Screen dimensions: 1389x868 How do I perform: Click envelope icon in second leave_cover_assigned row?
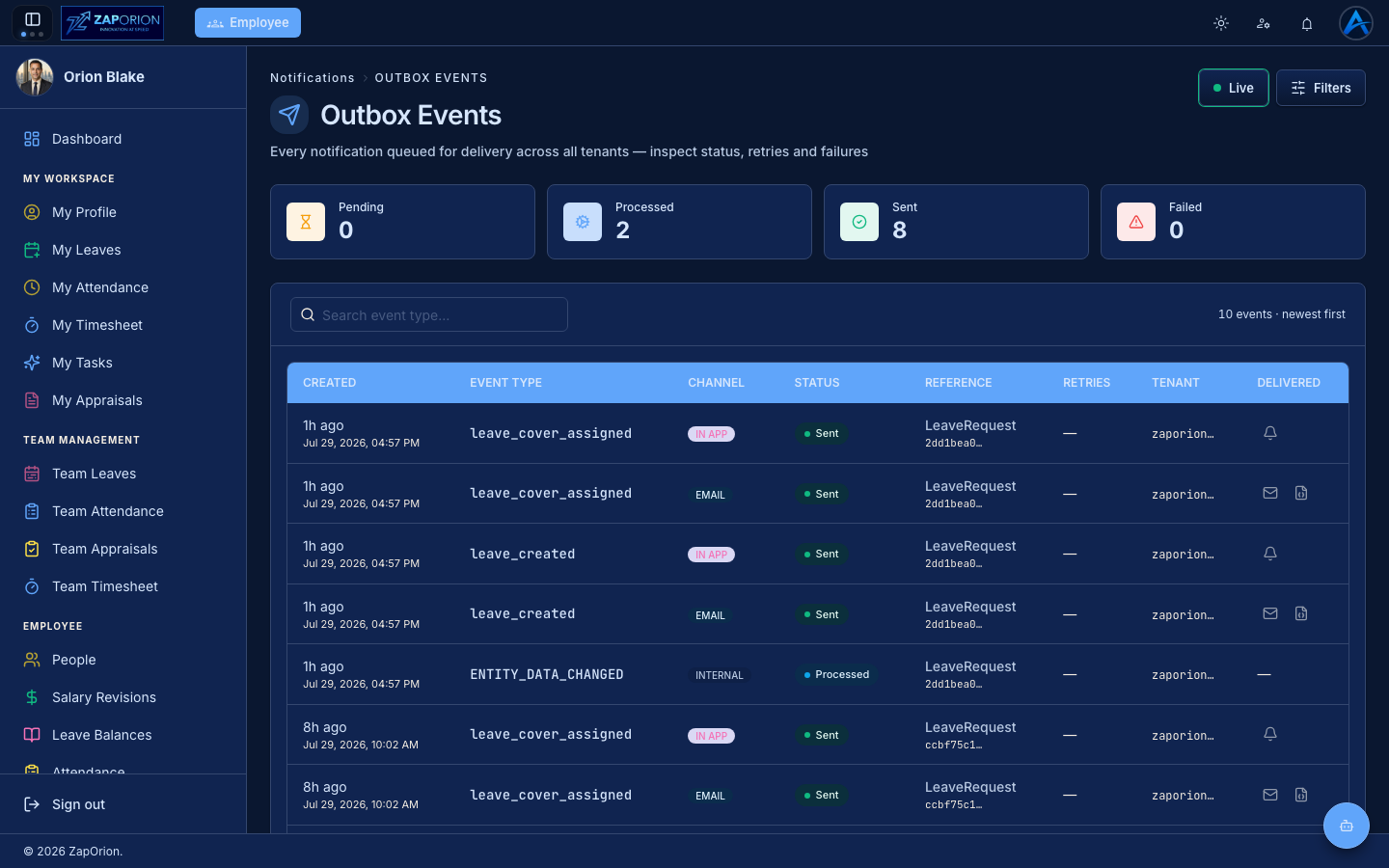(1270, 493)
